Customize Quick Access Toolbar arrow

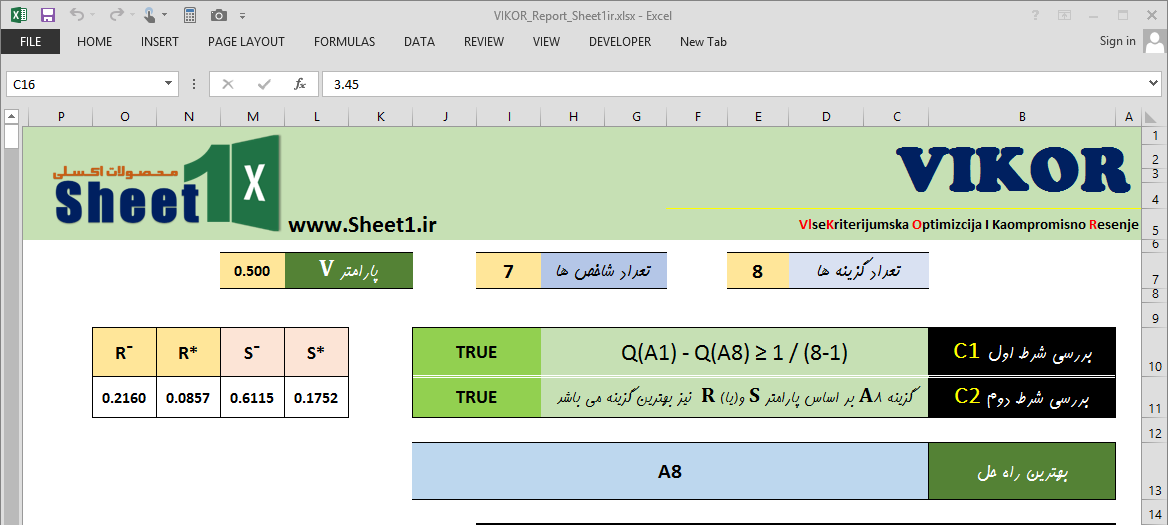pyautogui.click(x=242, y=15)
